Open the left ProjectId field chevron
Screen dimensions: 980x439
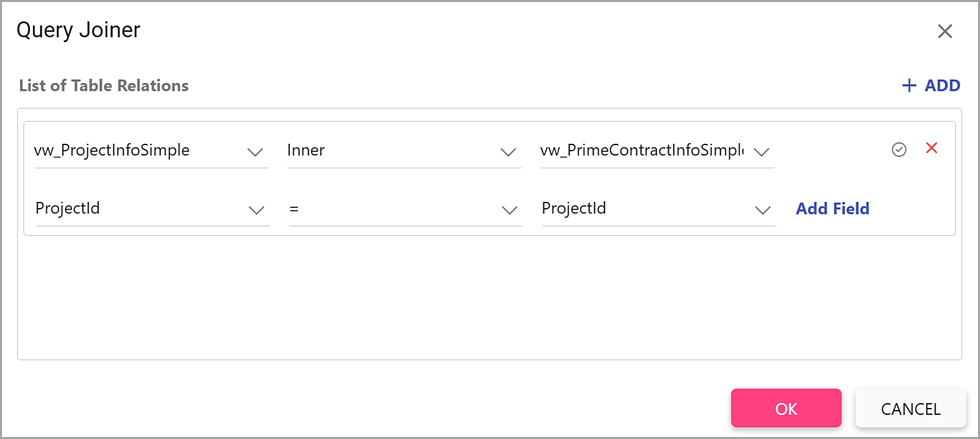click(x=256, y=210)
